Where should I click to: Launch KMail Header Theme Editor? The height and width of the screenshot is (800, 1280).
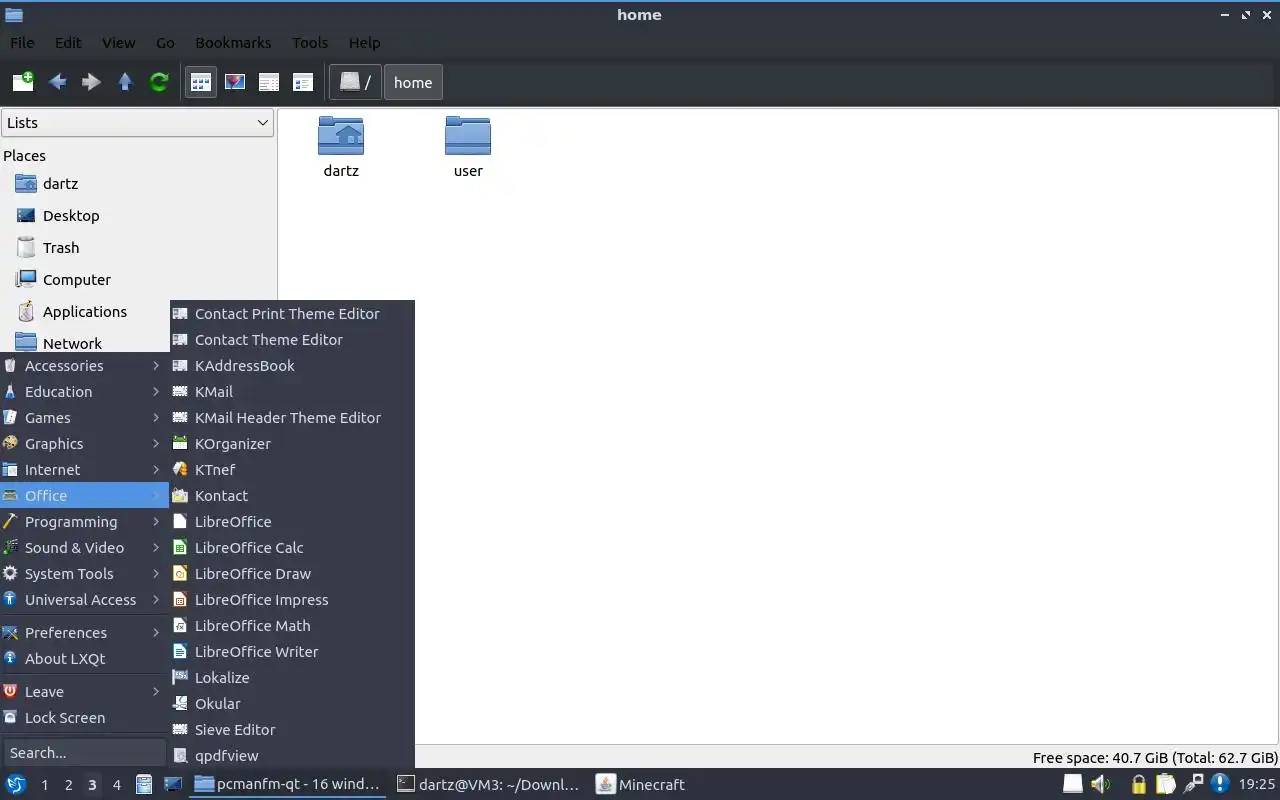(292, 418)
